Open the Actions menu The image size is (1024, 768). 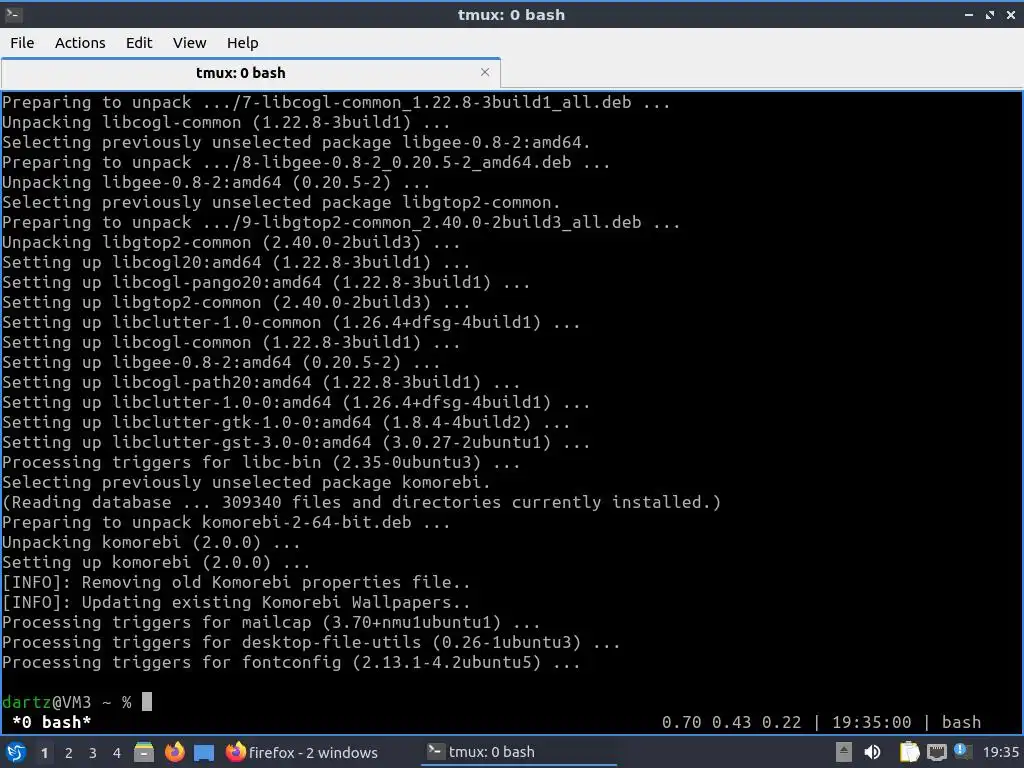[x=80, y=42]
